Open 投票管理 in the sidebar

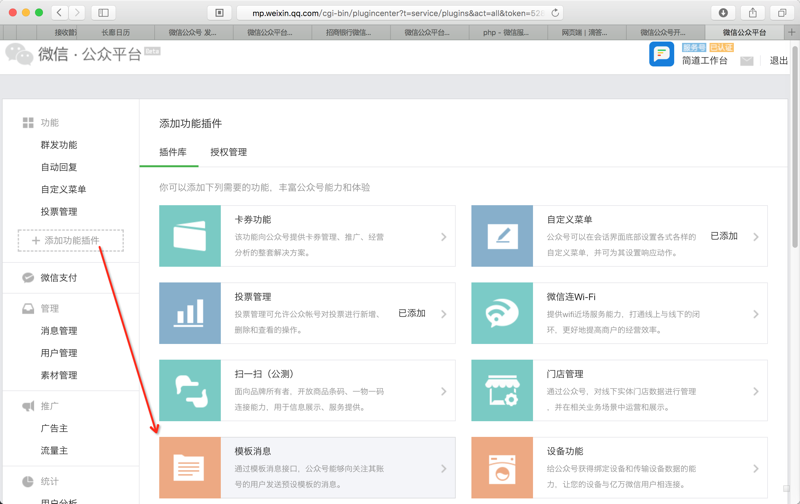click(x=59, y=212)
